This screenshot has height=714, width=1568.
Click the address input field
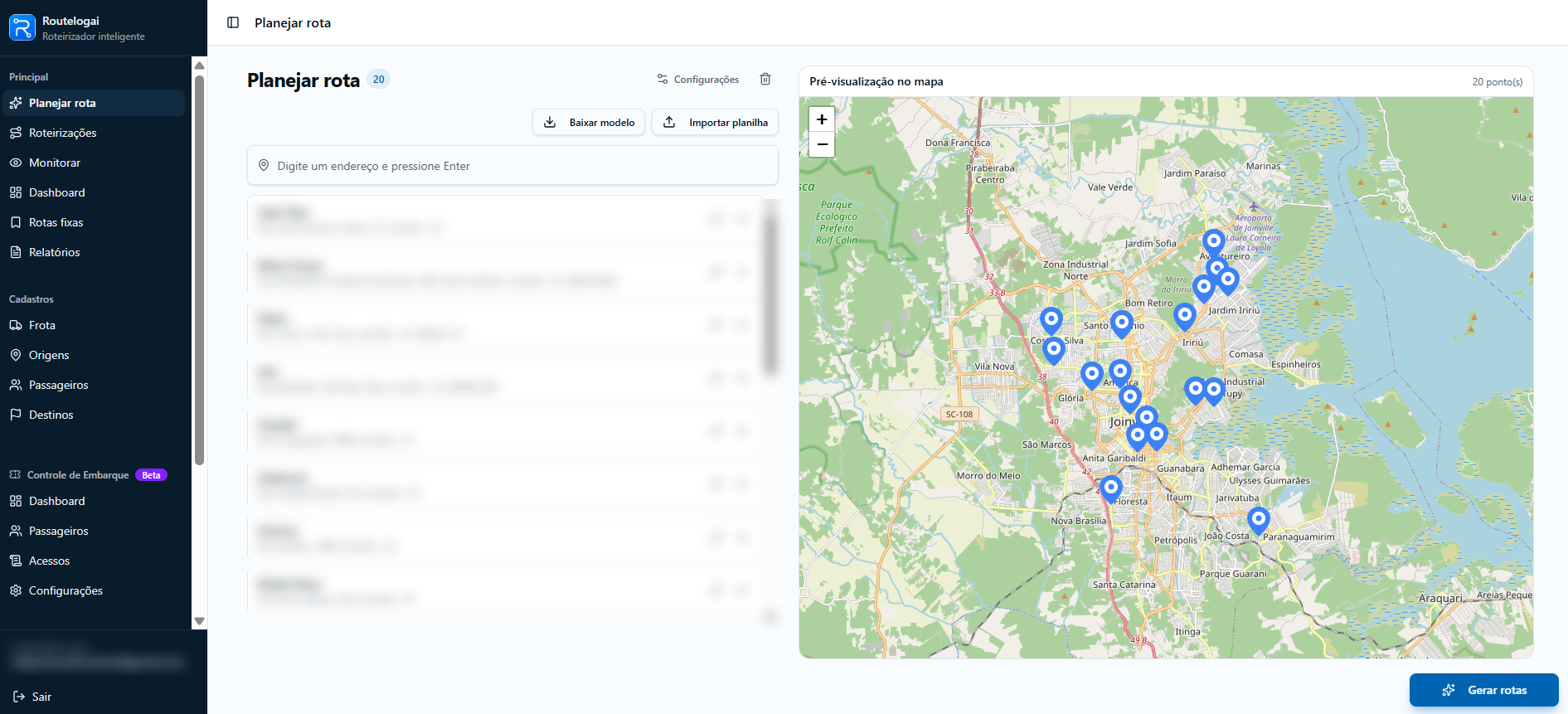512,166
